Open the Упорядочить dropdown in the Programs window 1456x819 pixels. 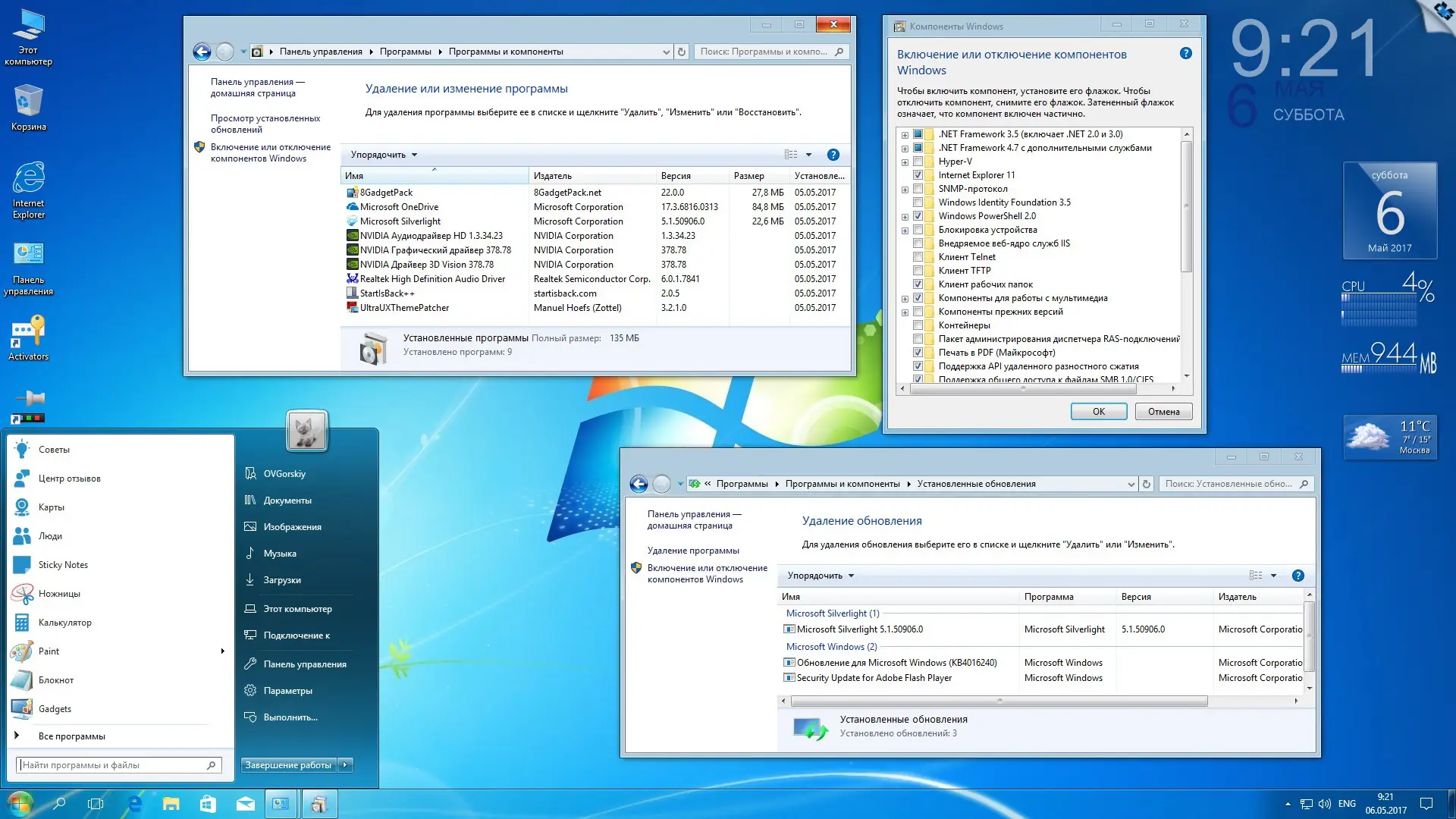[384, 155]
